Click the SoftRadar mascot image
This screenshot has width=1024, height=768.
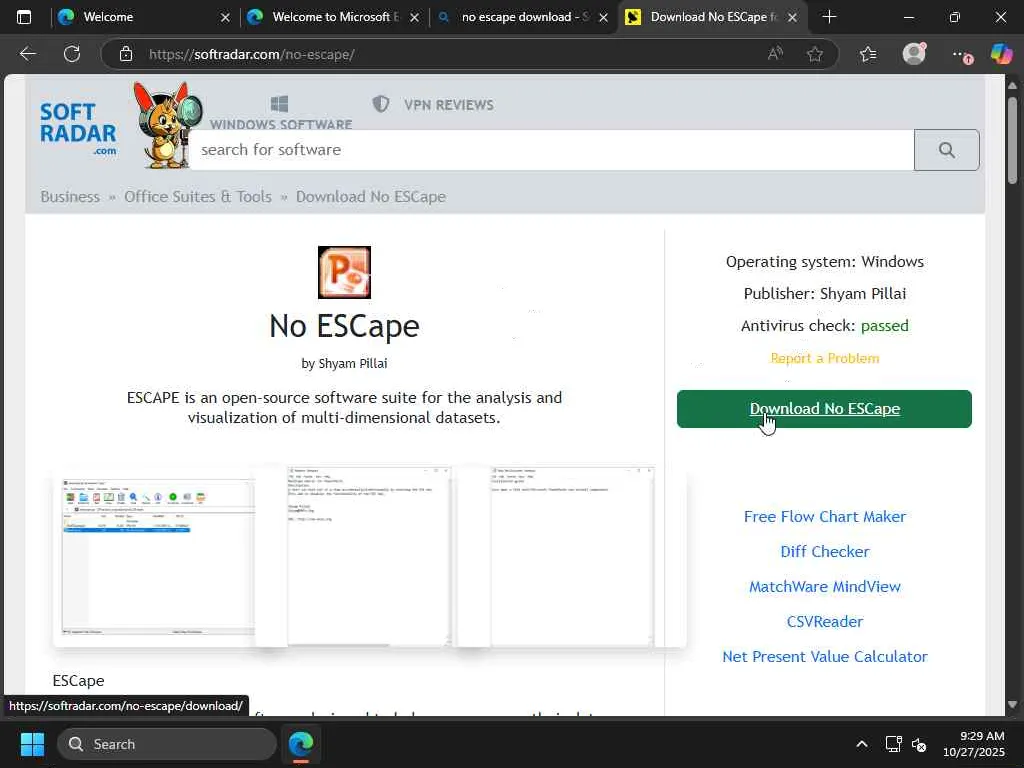click(x=167, y=124)
